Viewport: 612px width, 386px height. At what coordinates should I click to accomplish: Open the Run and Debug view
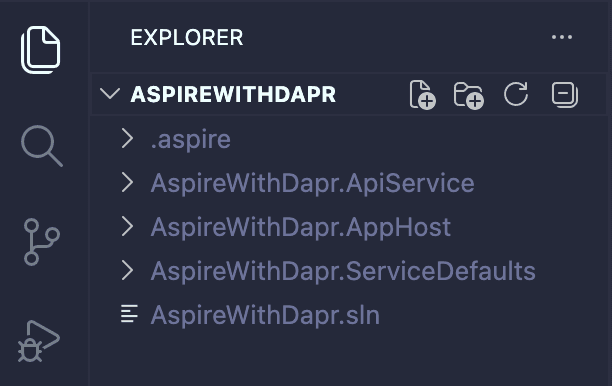[39, 341]
